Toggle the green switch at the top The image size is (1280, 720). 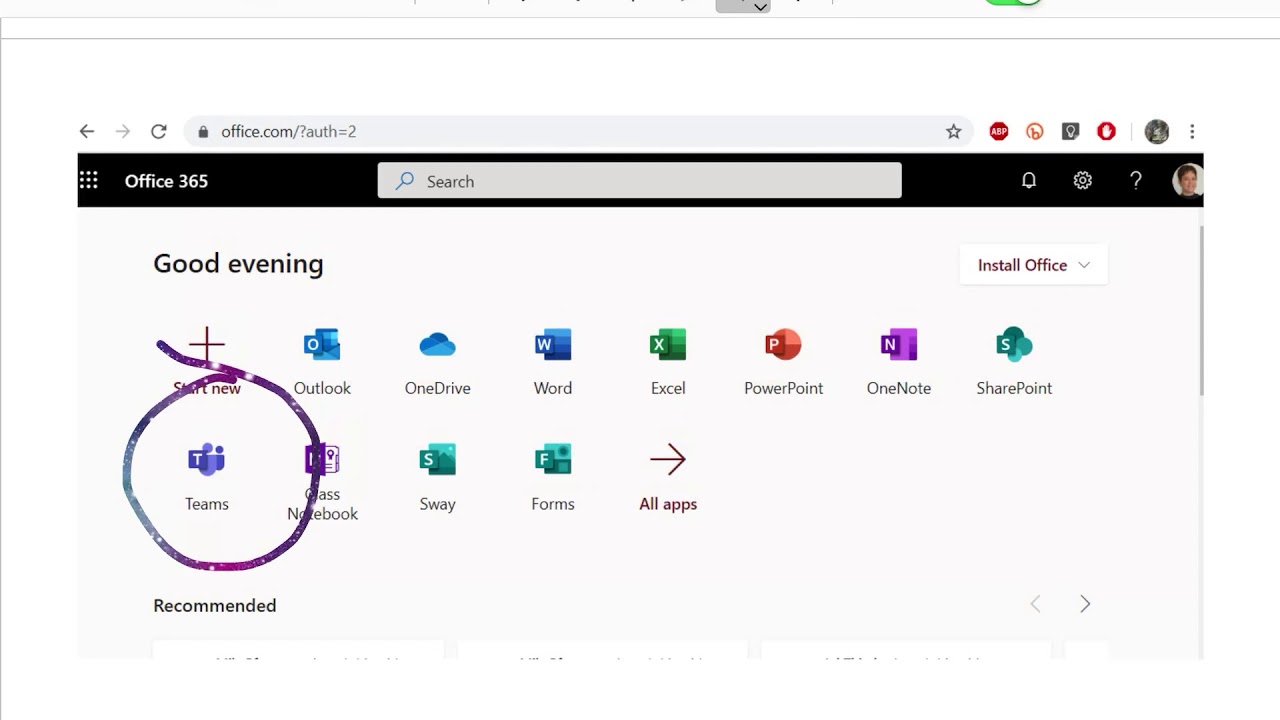pos(1013,2)
